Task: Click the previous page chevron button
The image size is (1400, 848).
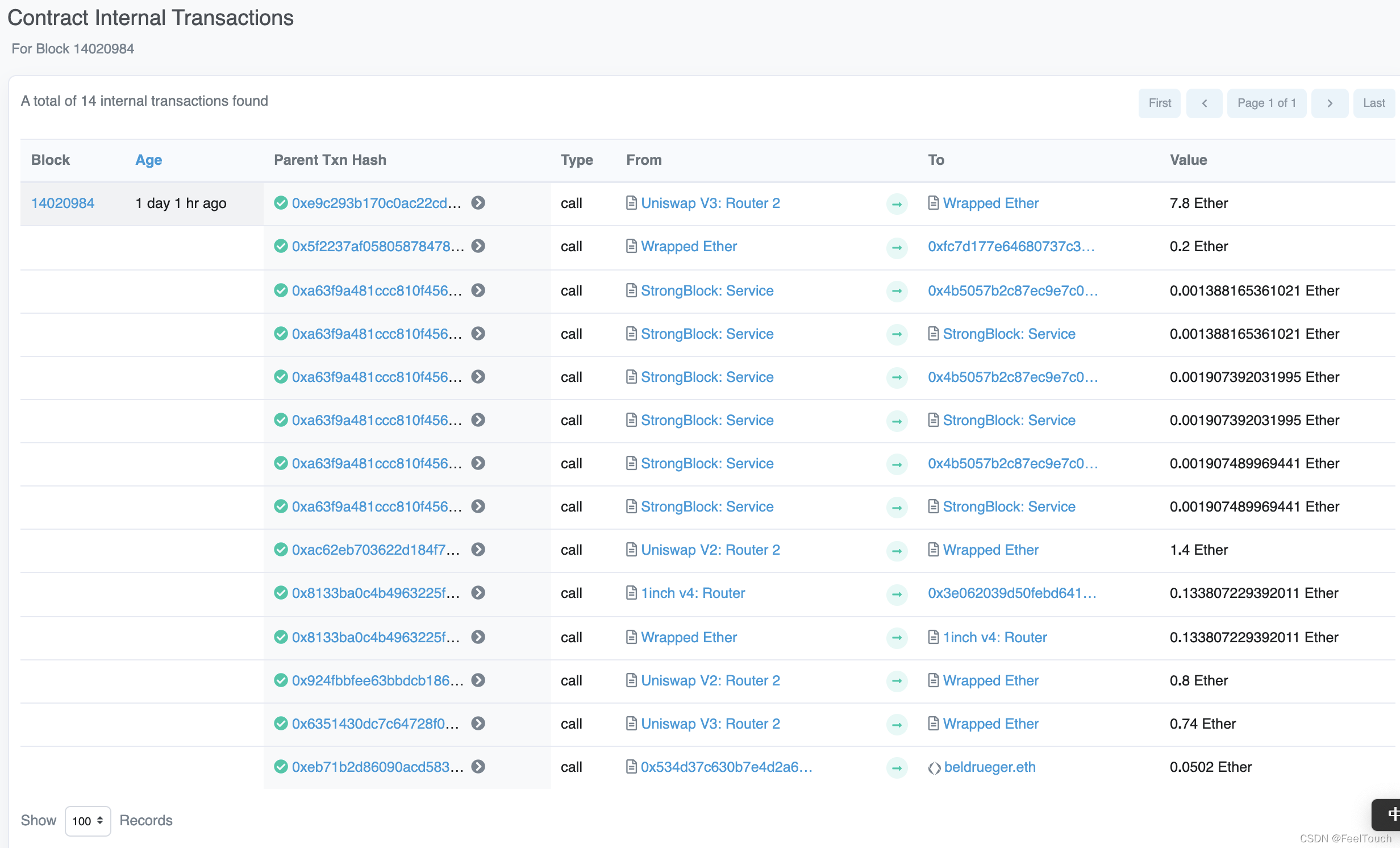Action: (x=1205, y=102)
